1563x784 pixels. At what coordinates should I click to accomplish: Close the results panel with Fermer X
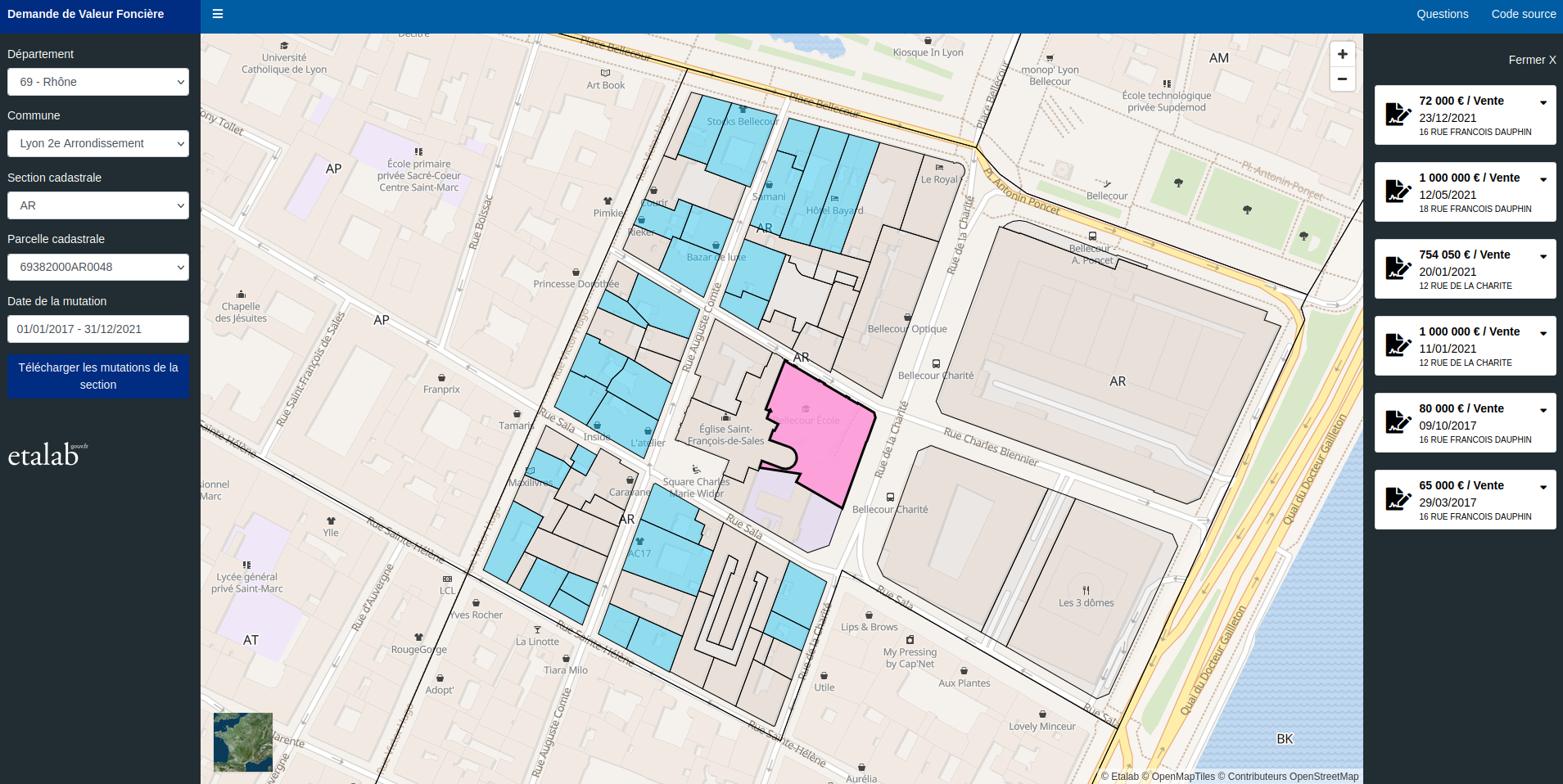(1531, 60)
